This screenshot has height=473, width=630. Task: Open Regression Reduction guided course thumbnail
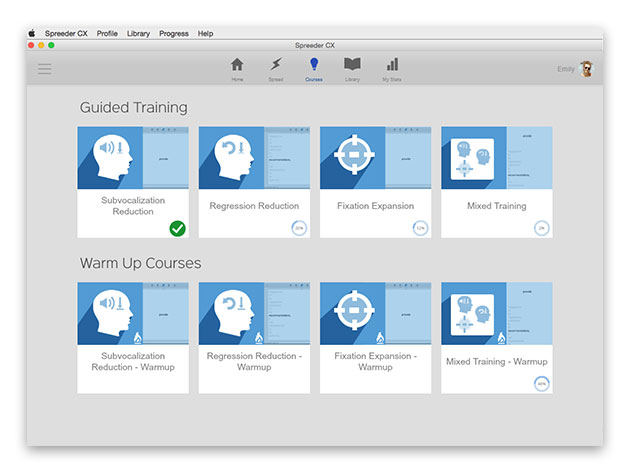tap(254, 158)
